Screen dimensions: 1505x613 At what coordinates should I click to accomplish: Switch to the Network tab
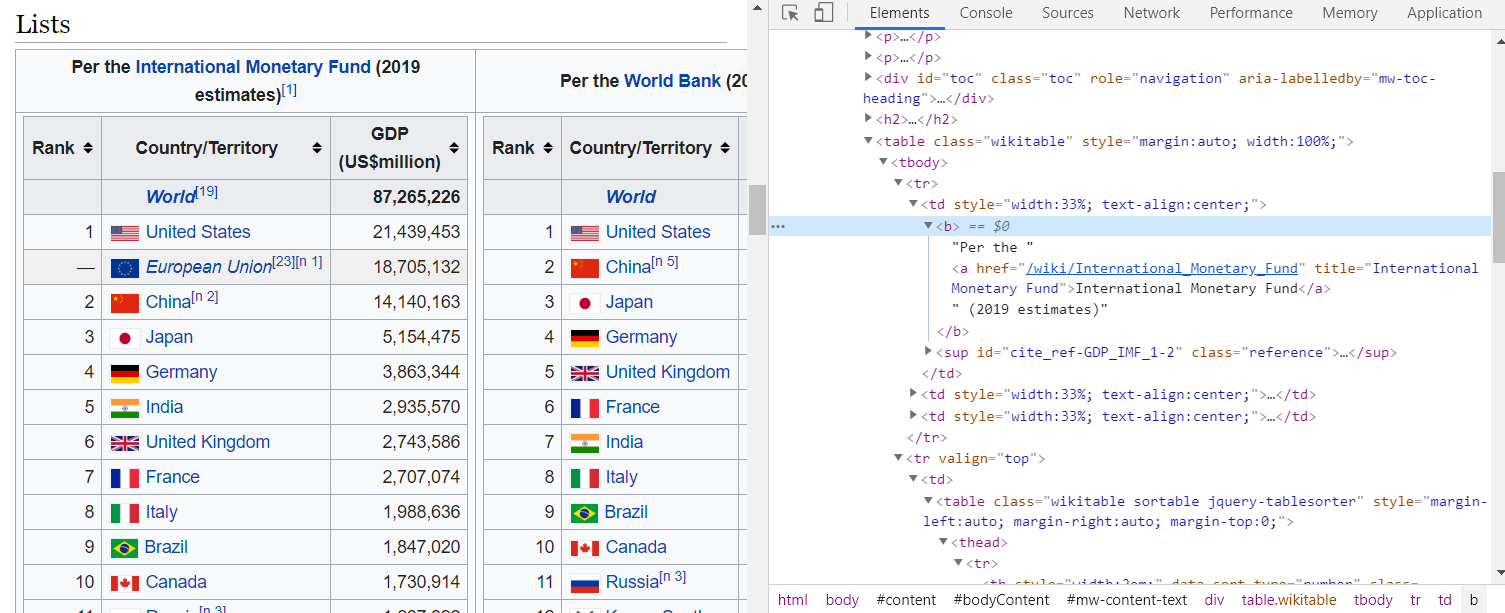[x=1152, y=13]
